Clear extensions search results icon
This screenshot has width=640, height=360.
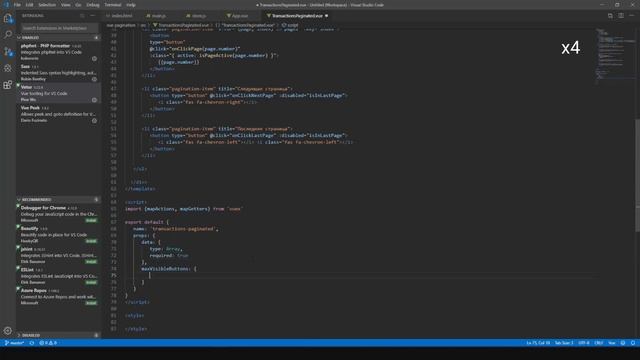click(82, 16)
